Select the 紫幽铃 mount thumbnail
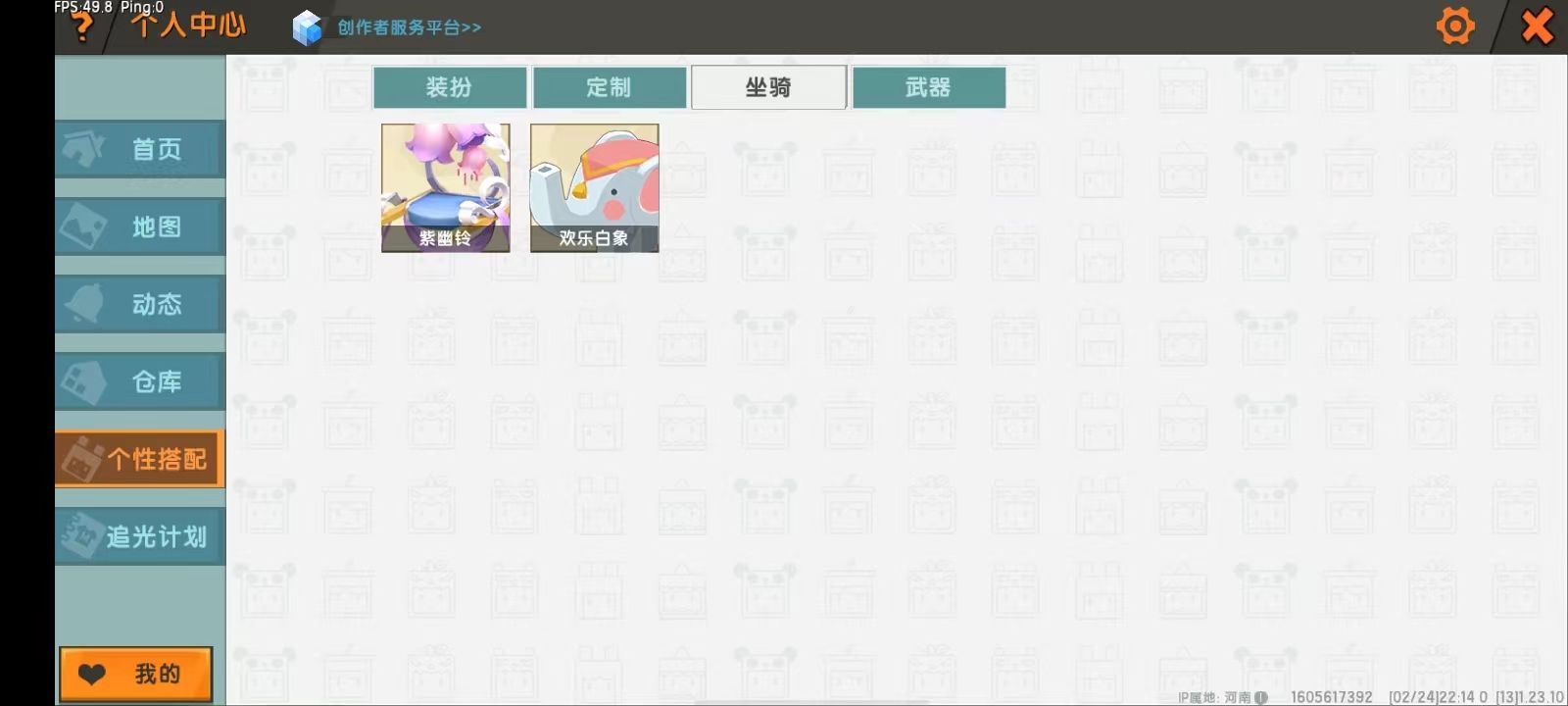1568x706 pixels. [x=446, y=187]
